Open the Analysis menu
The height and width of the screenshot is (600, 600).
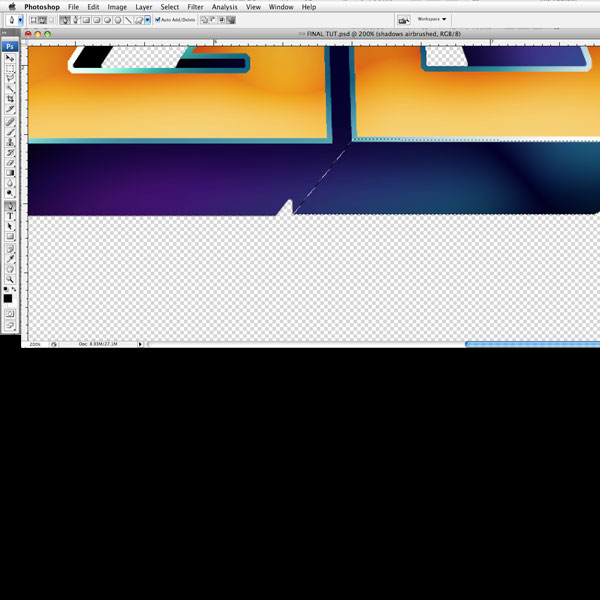tap(225, 7)
